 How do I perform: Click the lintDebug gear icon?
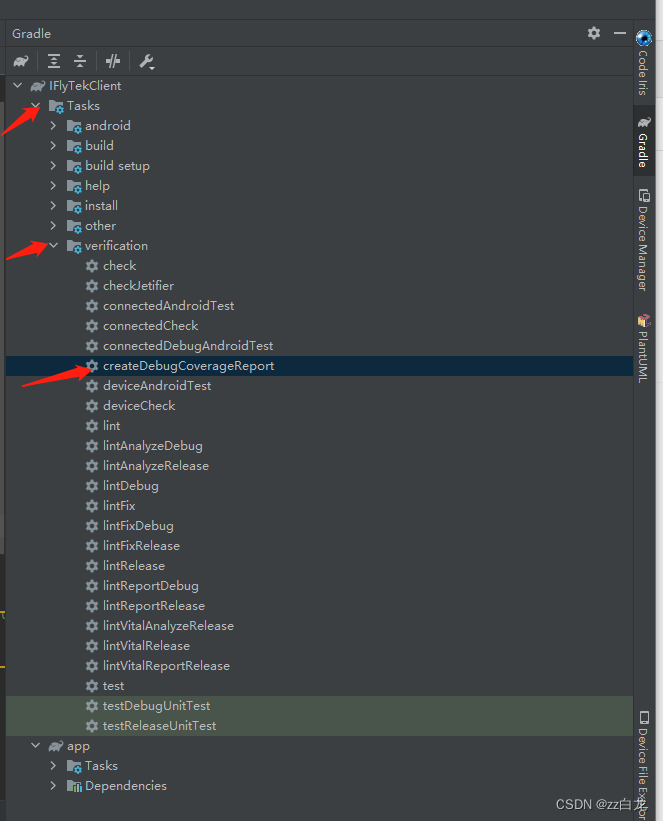92,486
